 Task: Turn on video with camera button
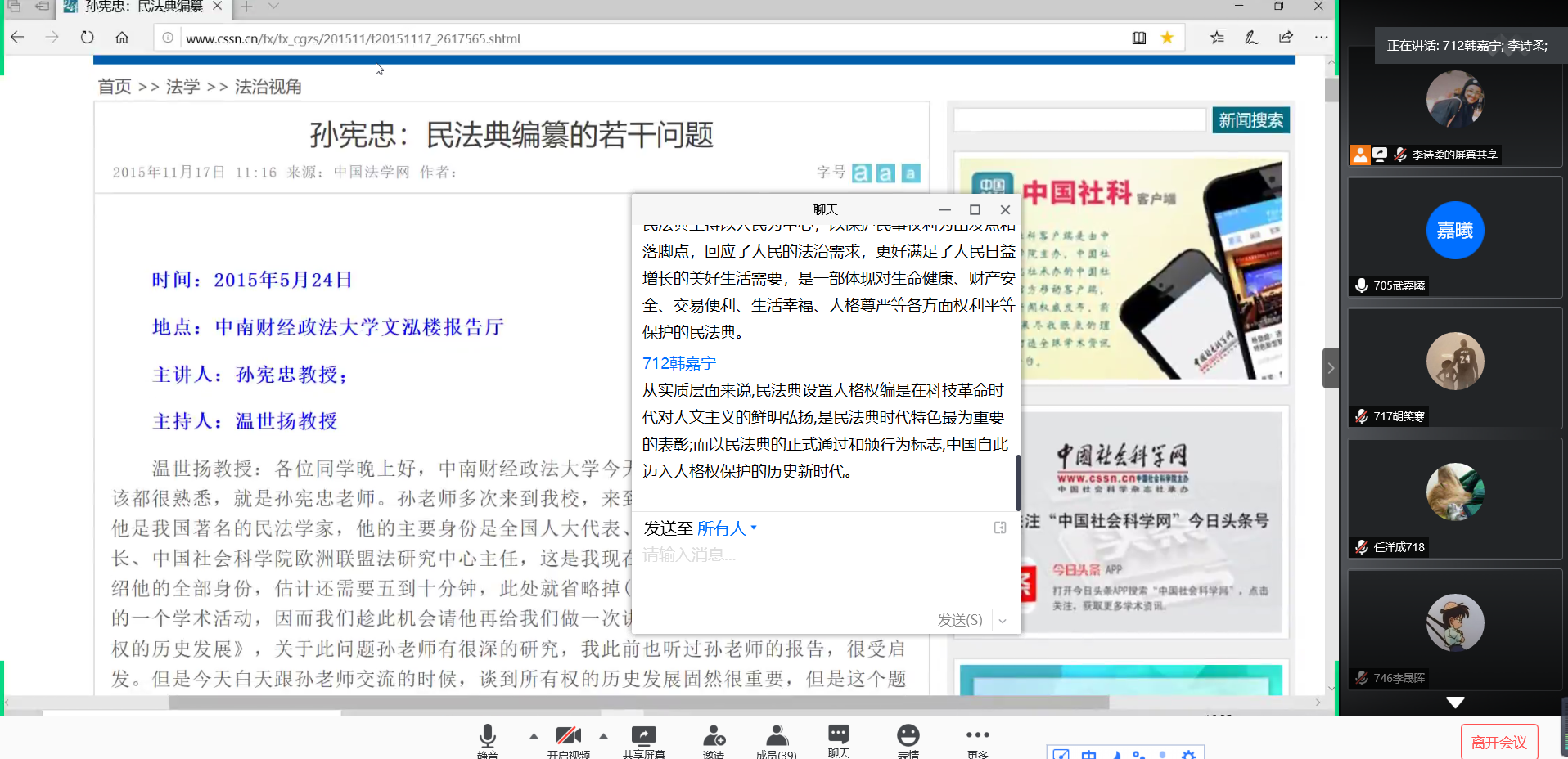pyautogui.click(x=568, y=738)
